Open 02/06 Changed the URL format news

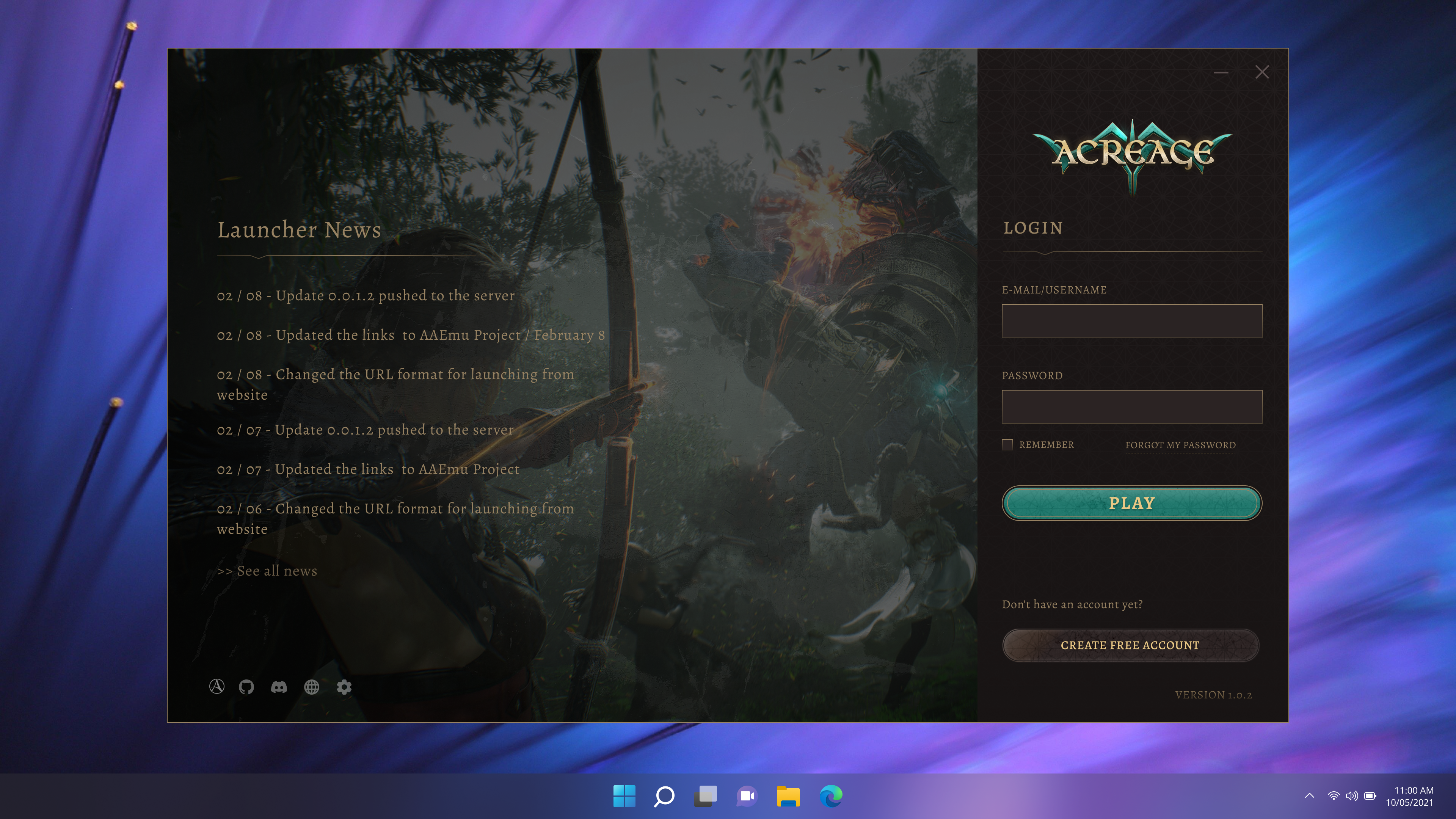[395, 519]
